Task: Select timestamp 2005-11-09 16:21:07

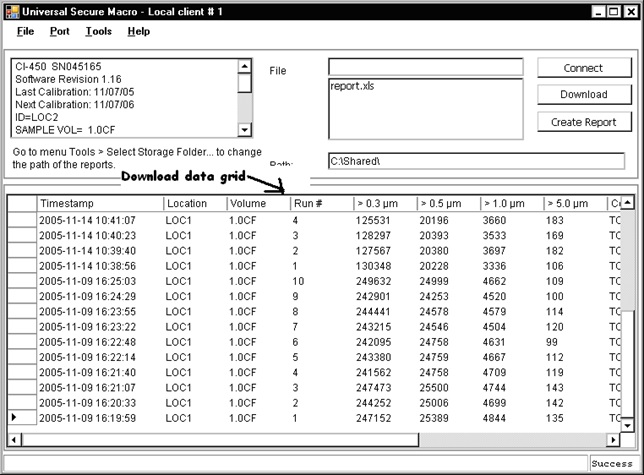Action: 87,388
